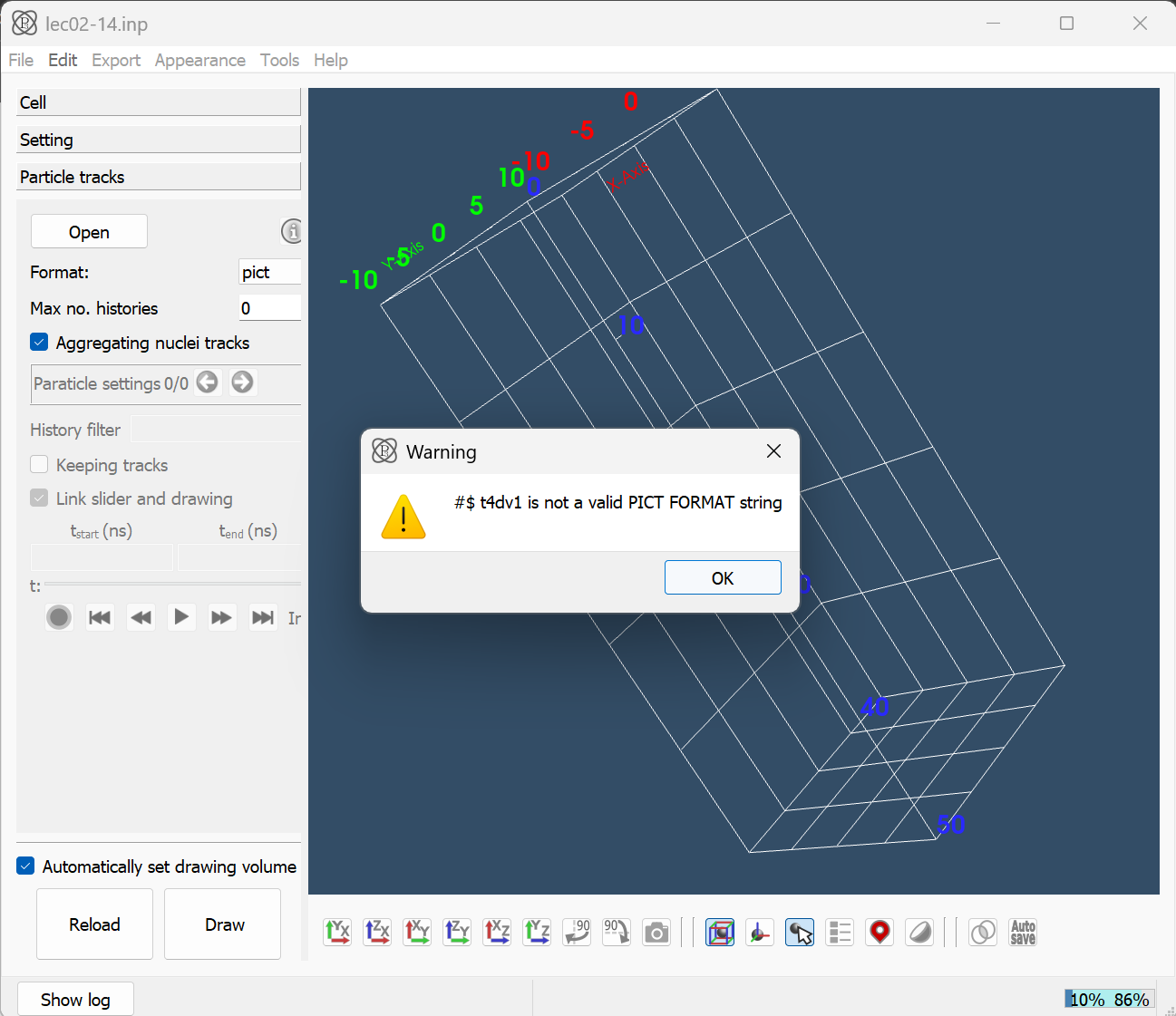Click the red location pin icon
Screen dimensions: 1176x1016
[x=880, y=932]
